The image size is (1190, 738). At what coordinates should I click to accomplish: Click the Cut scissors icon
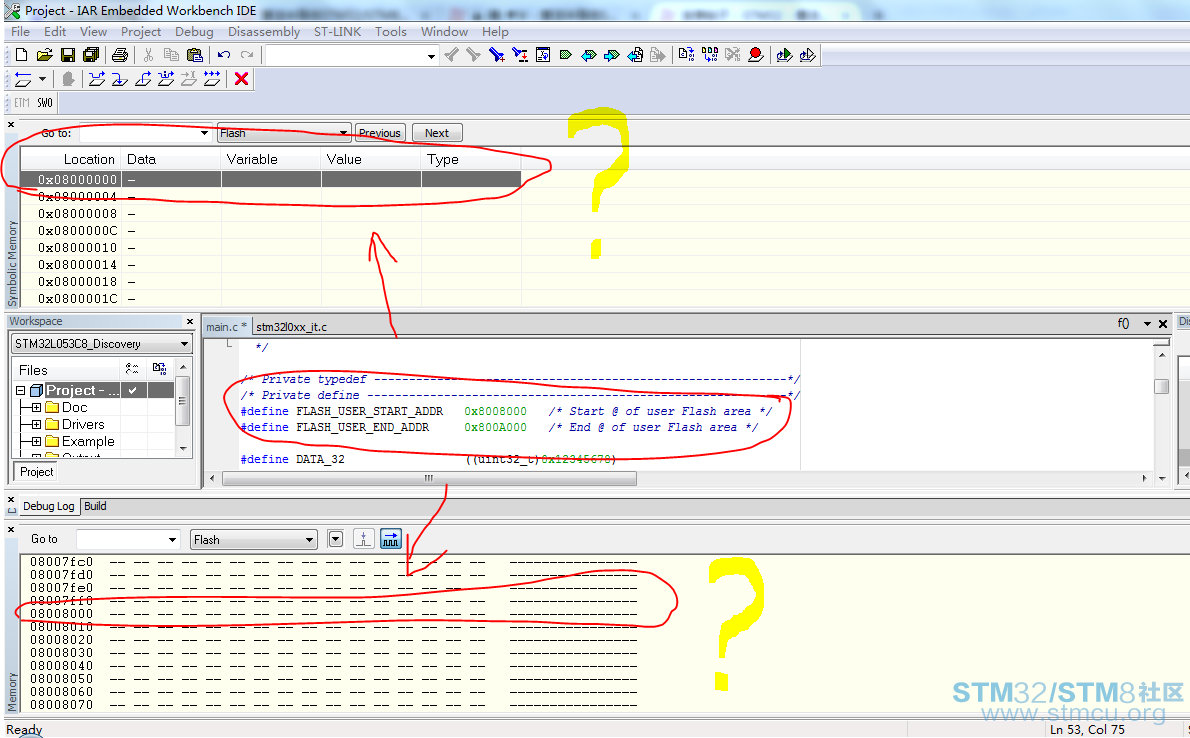coord(149,55)
